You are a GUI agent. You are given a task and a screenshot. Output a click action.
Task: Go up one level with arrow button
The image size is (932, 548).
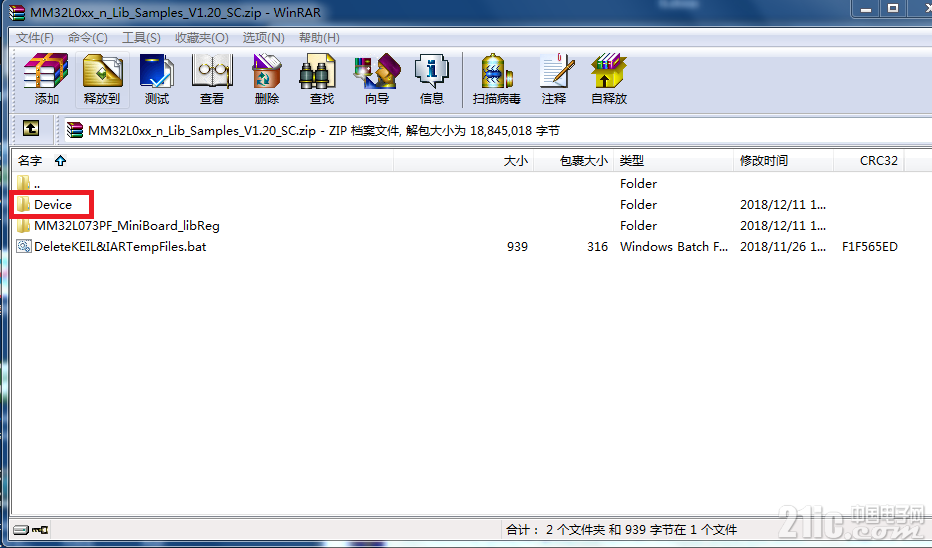[31, 128]
